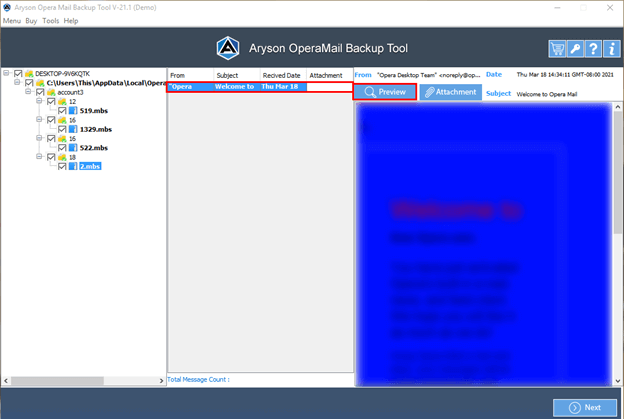Select the 522.mbs file
The image size is (624, 419).
[x=94, y=148]
